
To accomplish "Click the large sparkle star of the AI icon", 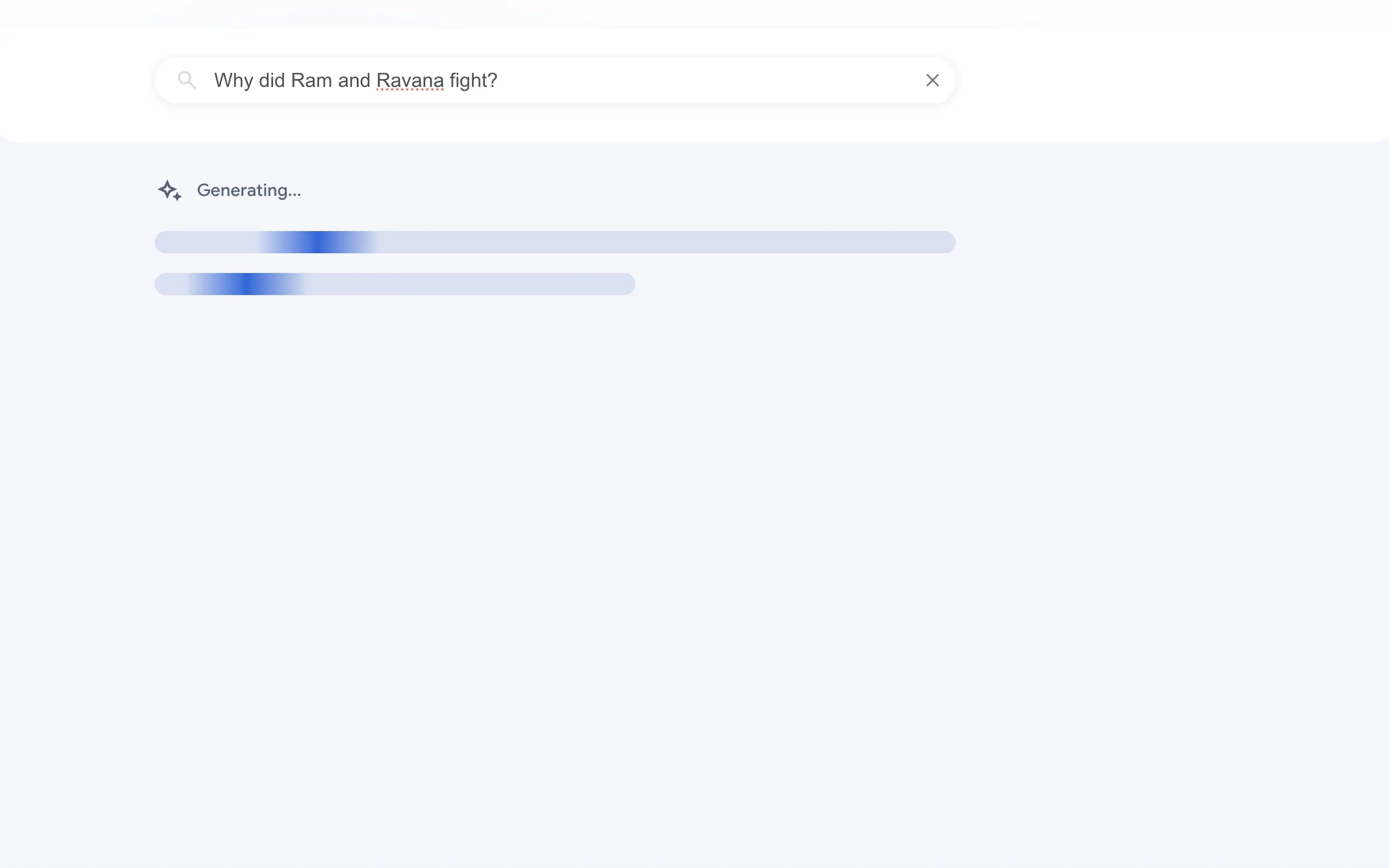I will (167, 188).
